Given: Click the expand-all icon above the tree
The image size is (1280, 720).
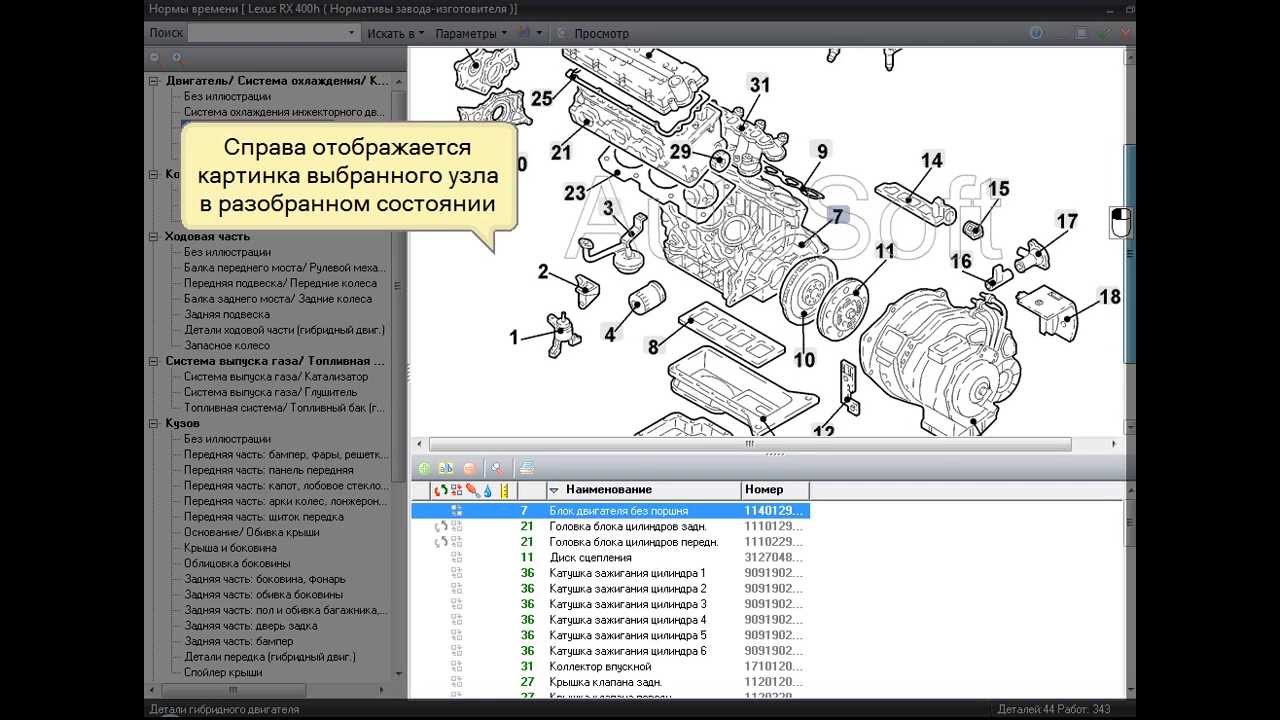Looking at the screenshot, I should tap(176, 58).
